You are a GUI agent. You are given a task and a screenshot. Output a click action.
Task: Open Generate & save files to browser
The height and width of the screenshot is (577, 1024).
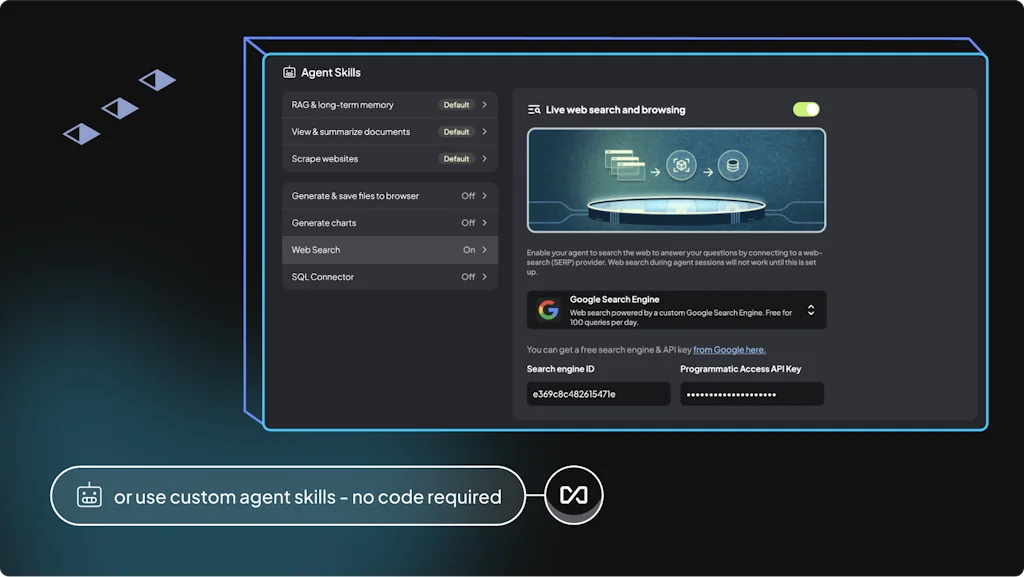coord(355,196)
